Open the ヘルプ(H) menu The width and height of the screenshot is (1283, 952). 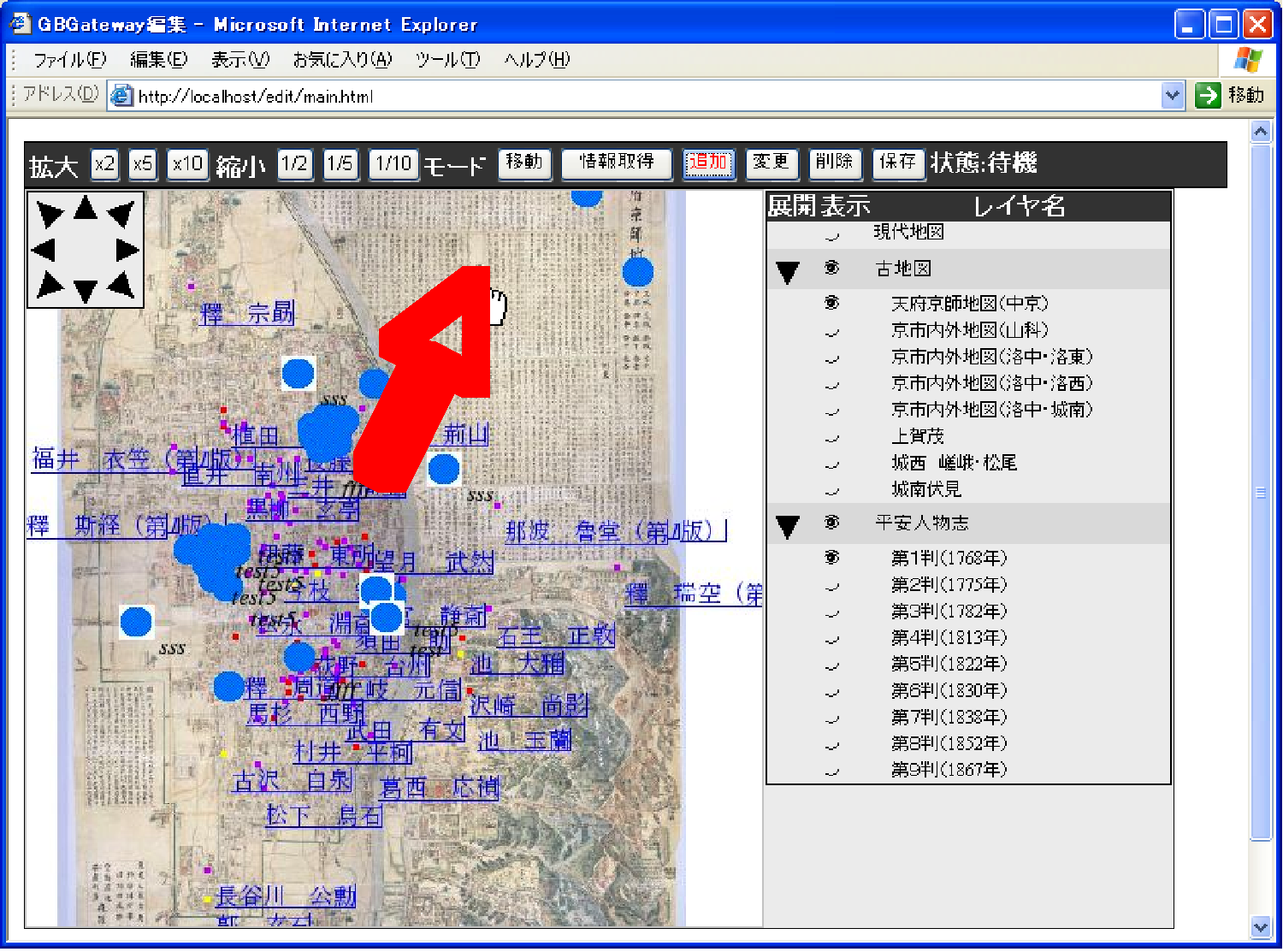pos(536,60)
